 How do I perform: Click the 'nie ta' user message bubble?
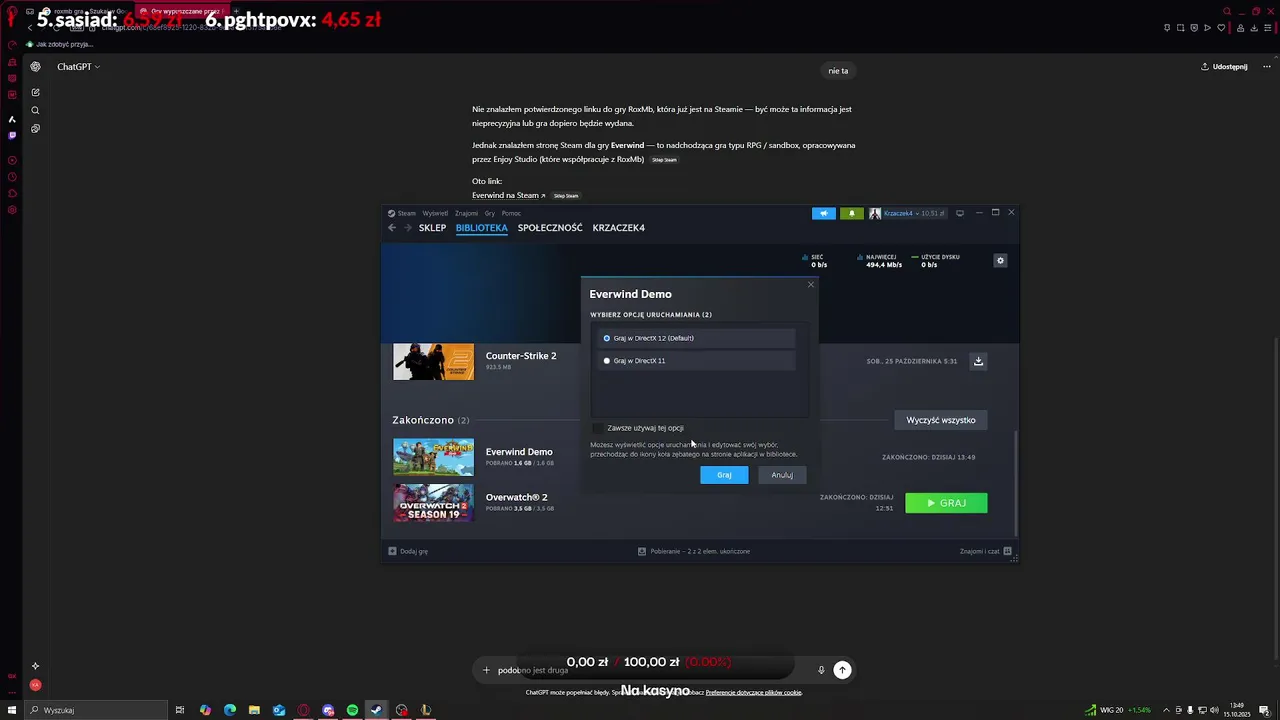pos(838,71)
